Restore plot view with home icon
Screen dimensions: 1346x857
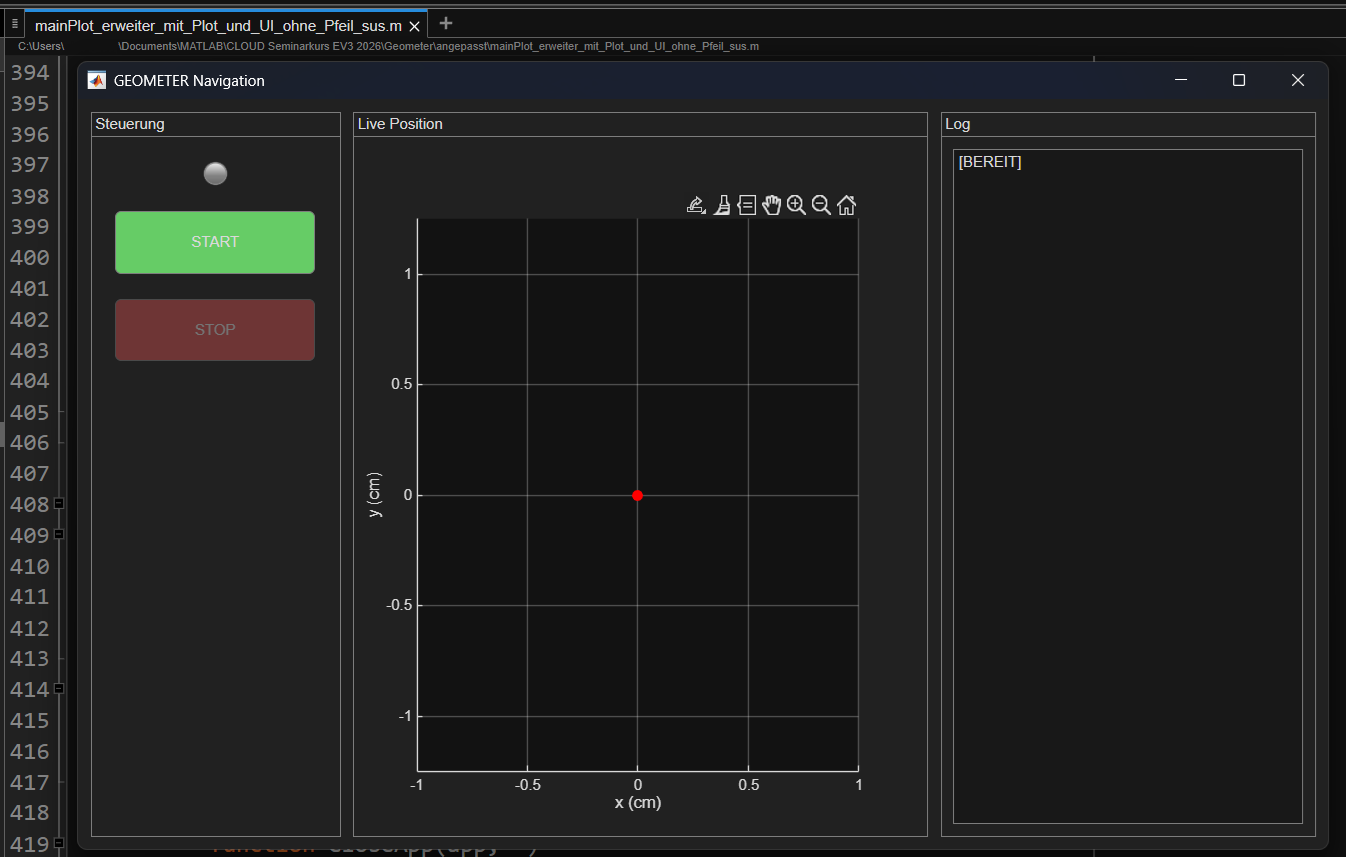846,205
